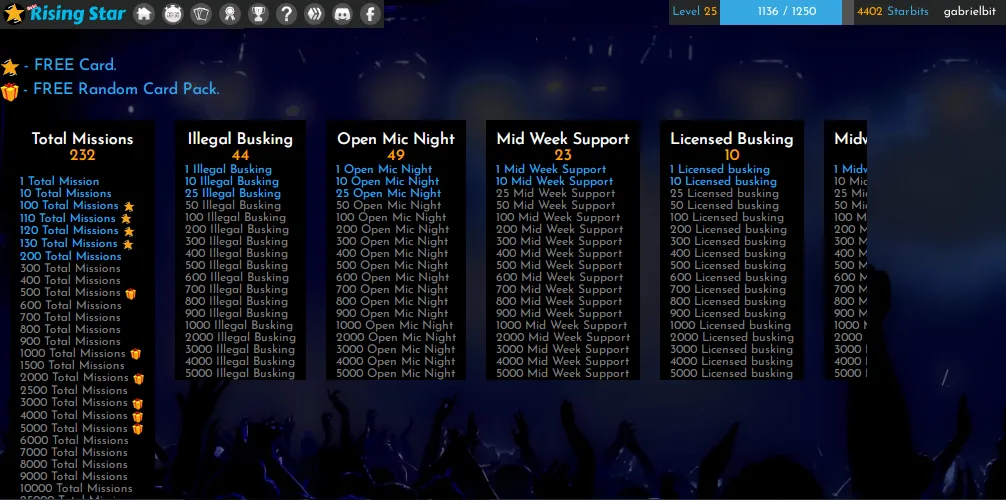The width and height of the screenshot is (1006, 500).
Task: Click the 500 Open Mic Night row
Action: (392, 265)
